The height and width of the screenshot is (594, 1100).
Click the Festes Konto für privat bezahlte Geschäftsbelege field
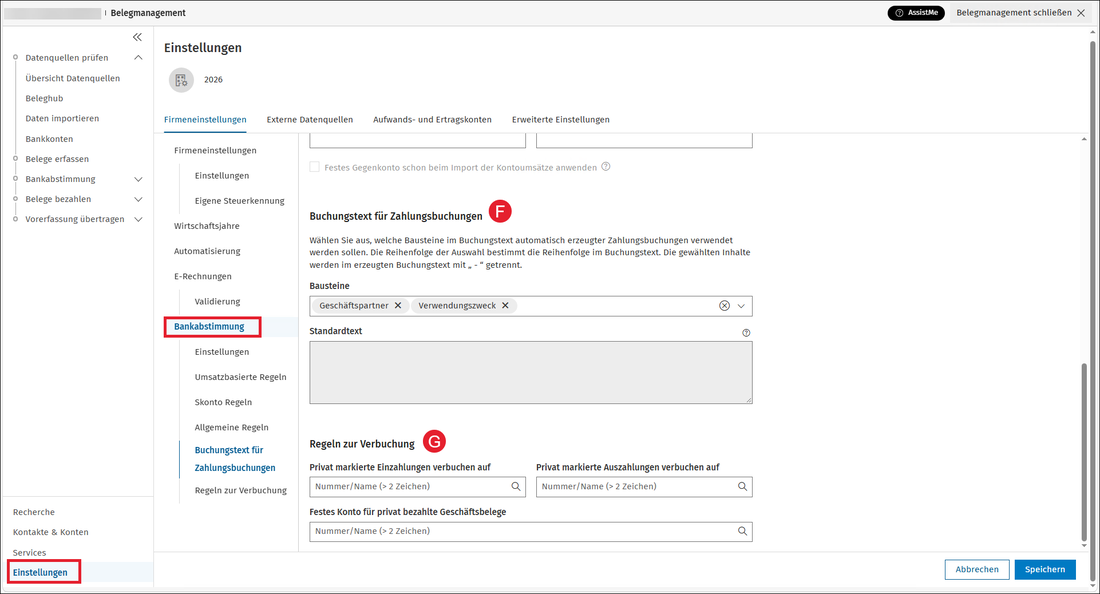(x=530, y=532)
